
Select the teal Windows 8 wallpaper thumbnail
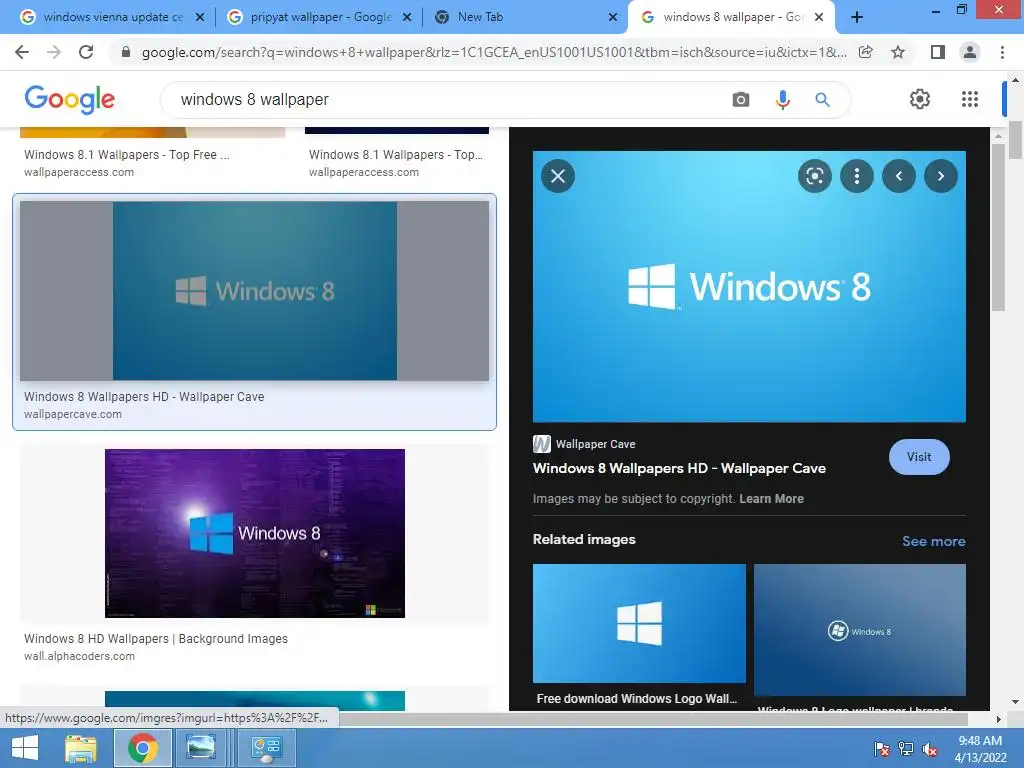coord(255,291)
